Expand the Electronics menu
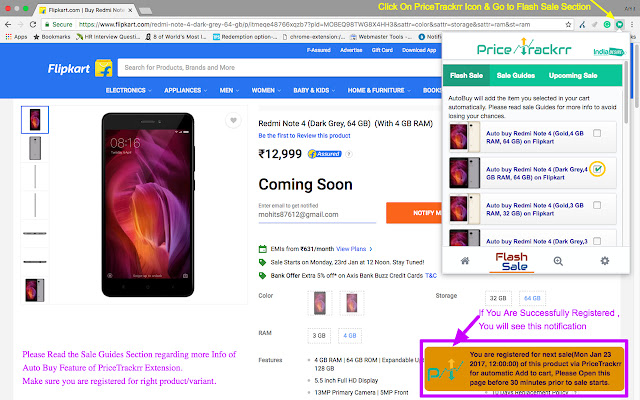The image size is (640, 400). click(129, 90)
